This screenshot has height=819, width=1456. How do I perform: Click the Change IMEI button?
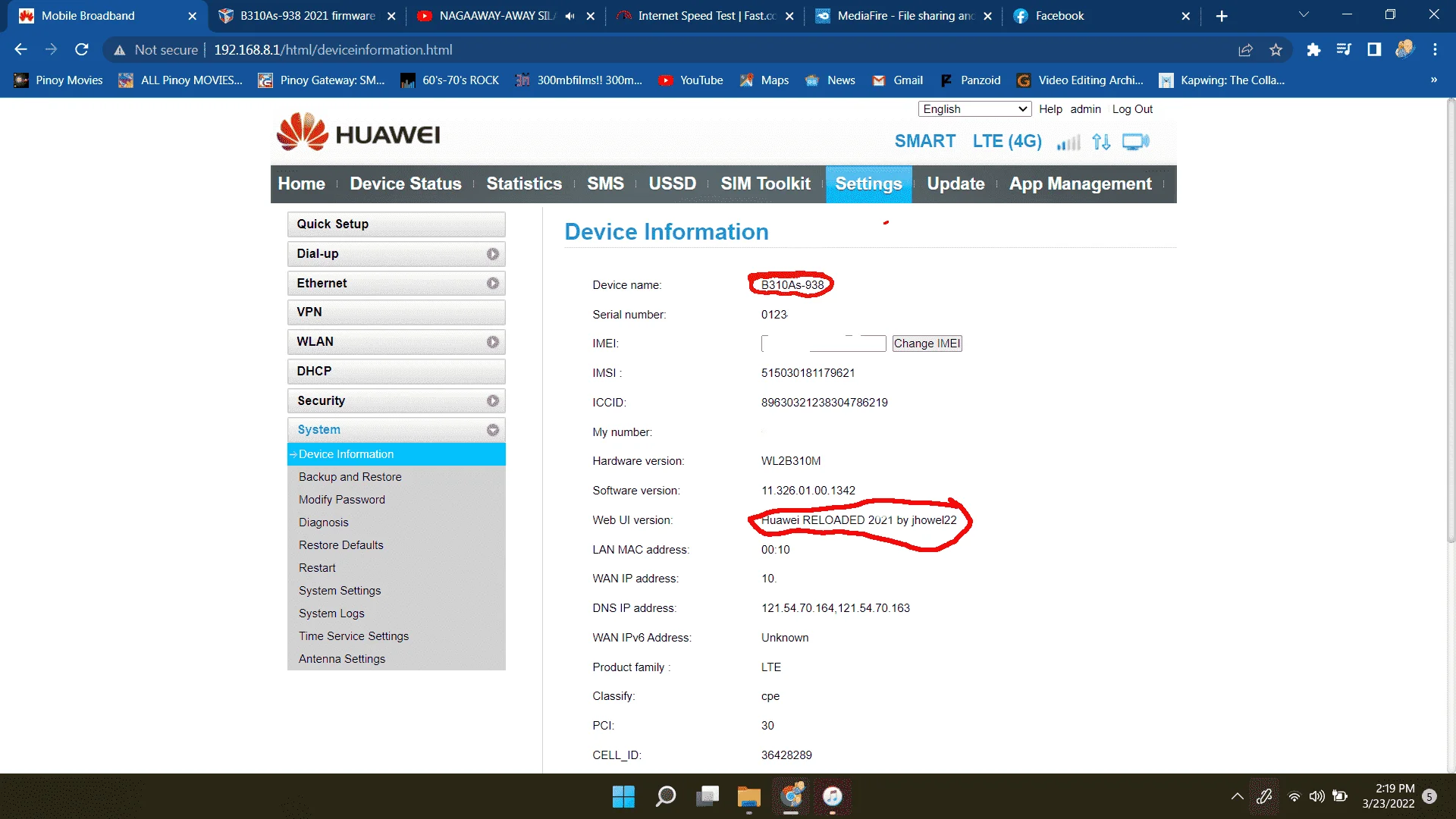coord(927,344)
